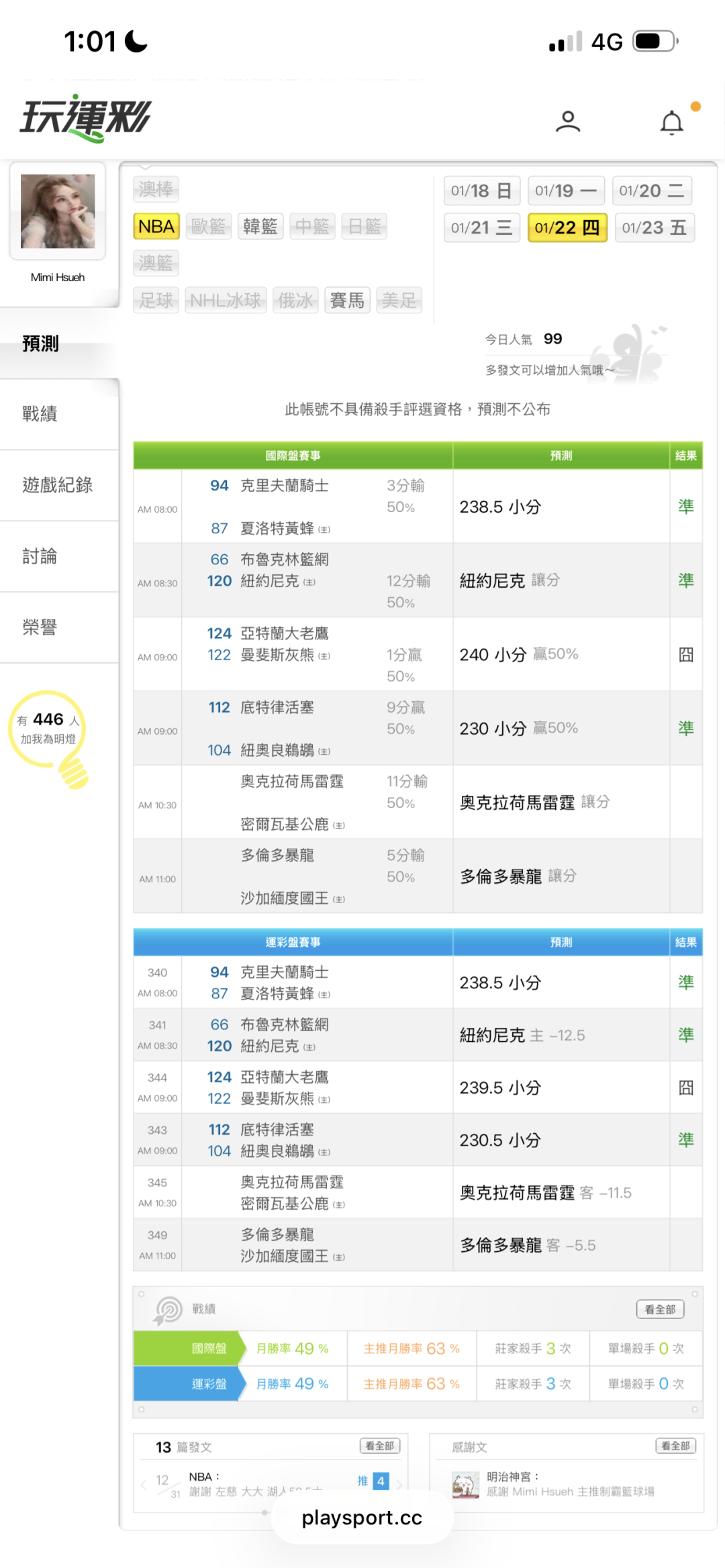Click 運彩盤 單場殺手 0 次 stat
725x1568 pixels.
[646, 1383]
